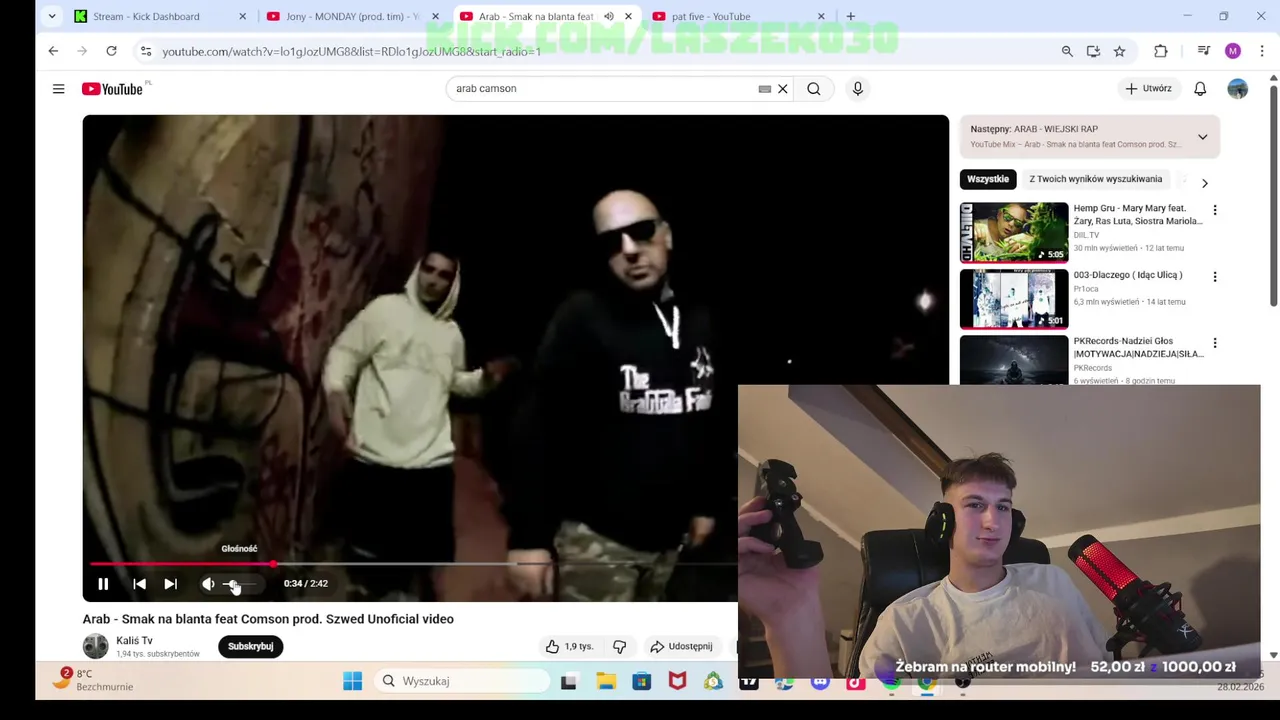The image size is (1280, 720).
Task: Click the Utwórz create button
Action: pos(1148,89)
